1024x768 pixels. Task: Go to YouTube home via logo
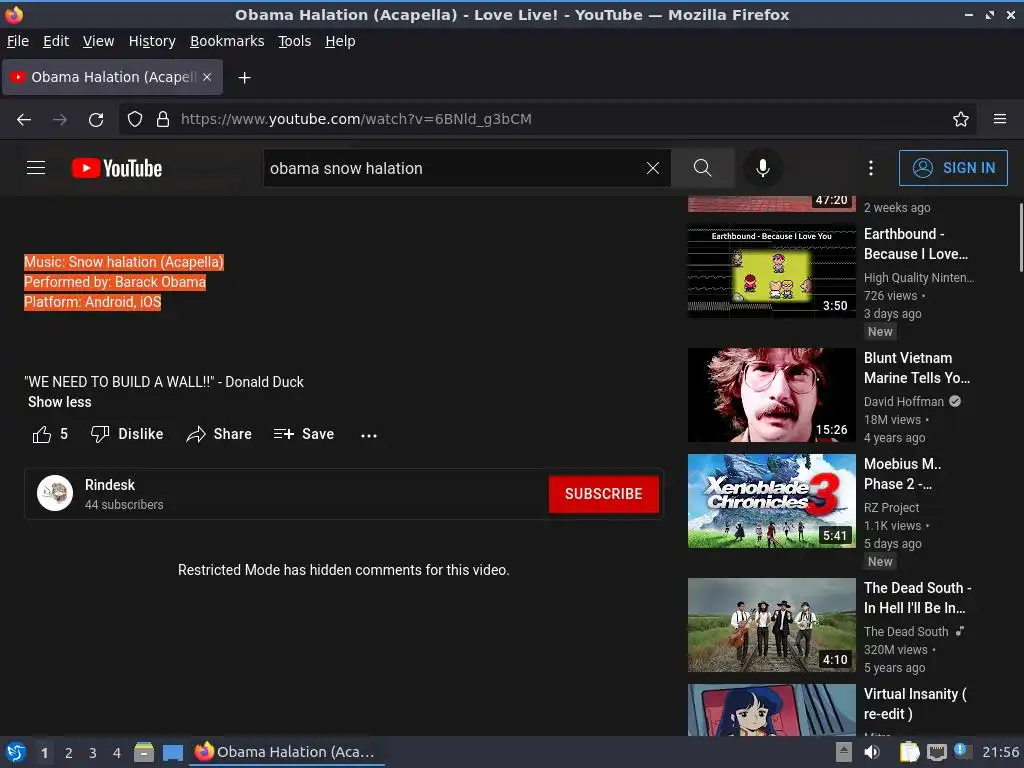pyautogui.click(x=117, y=168)
